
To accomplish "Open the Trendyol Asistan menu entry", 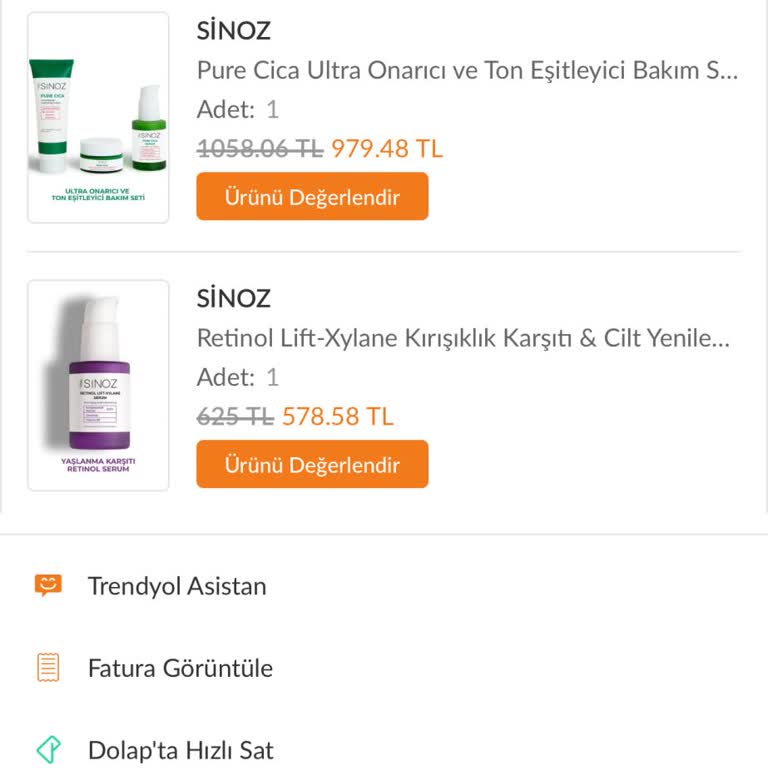I will coord(177,586).
